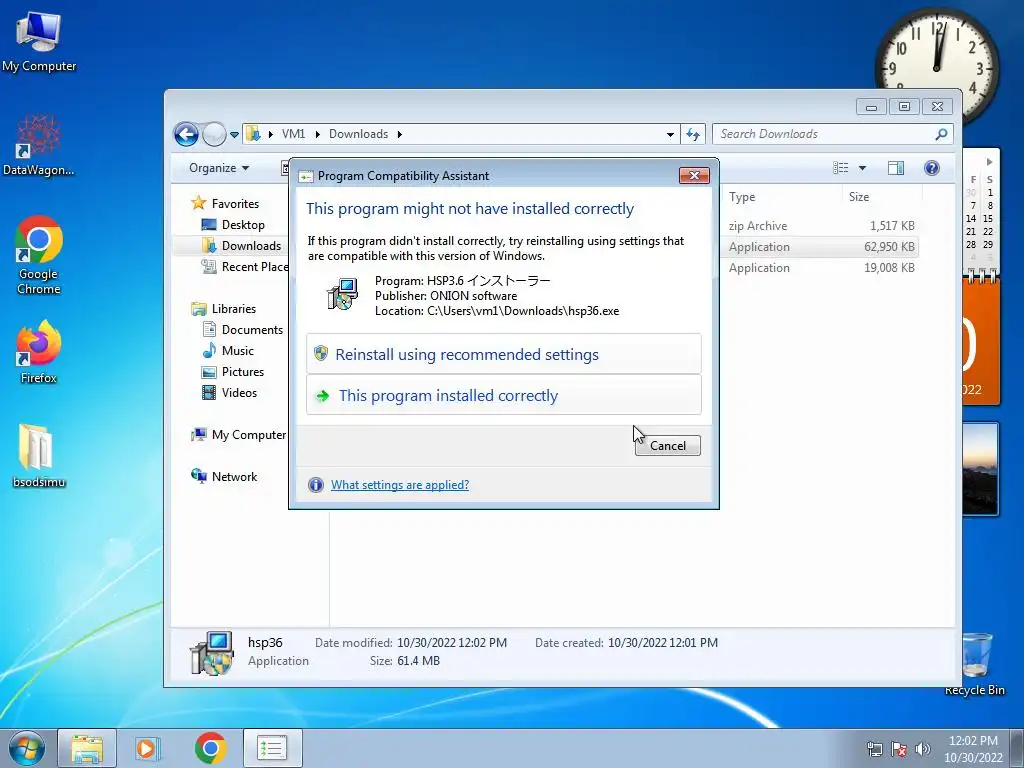
Task: Open the Recycle Bin
Action: coord(975,664)
